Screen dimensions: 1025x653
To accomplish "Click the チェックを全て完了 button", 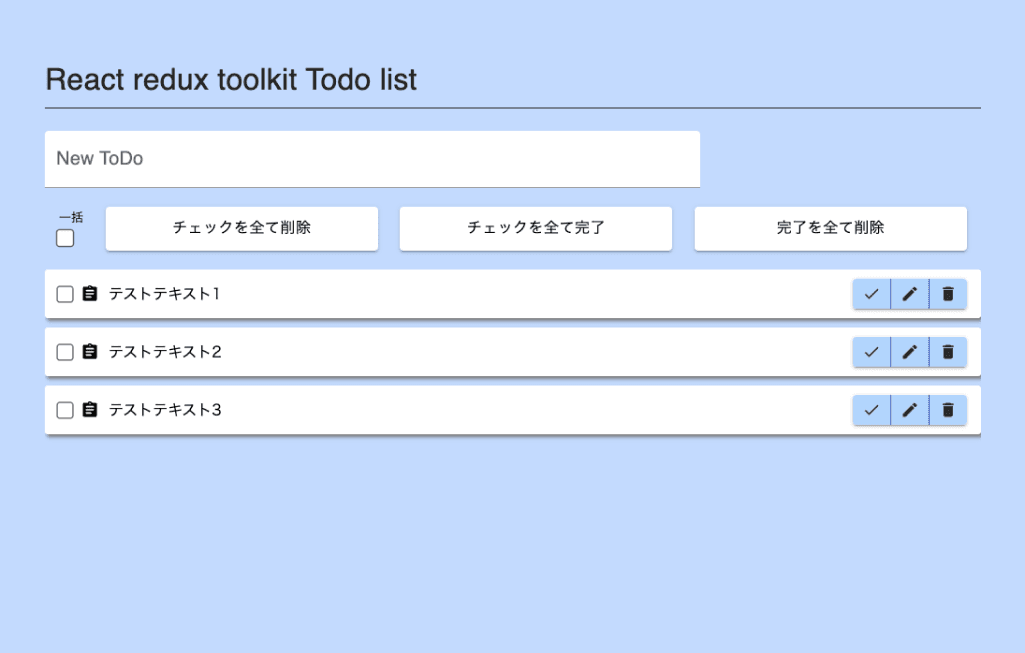I will coord(535,228).
